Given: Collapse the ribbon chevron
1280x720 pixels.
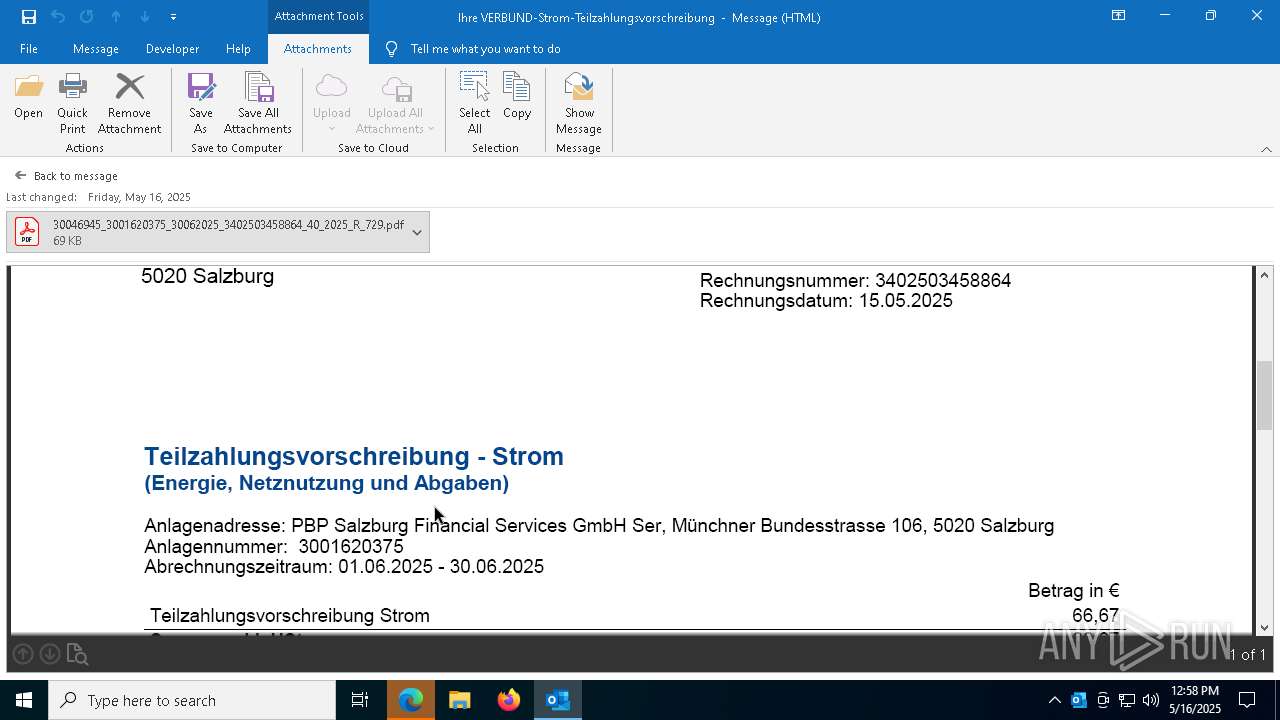Looking at the screenshot, I should (x=1266, y=149).
